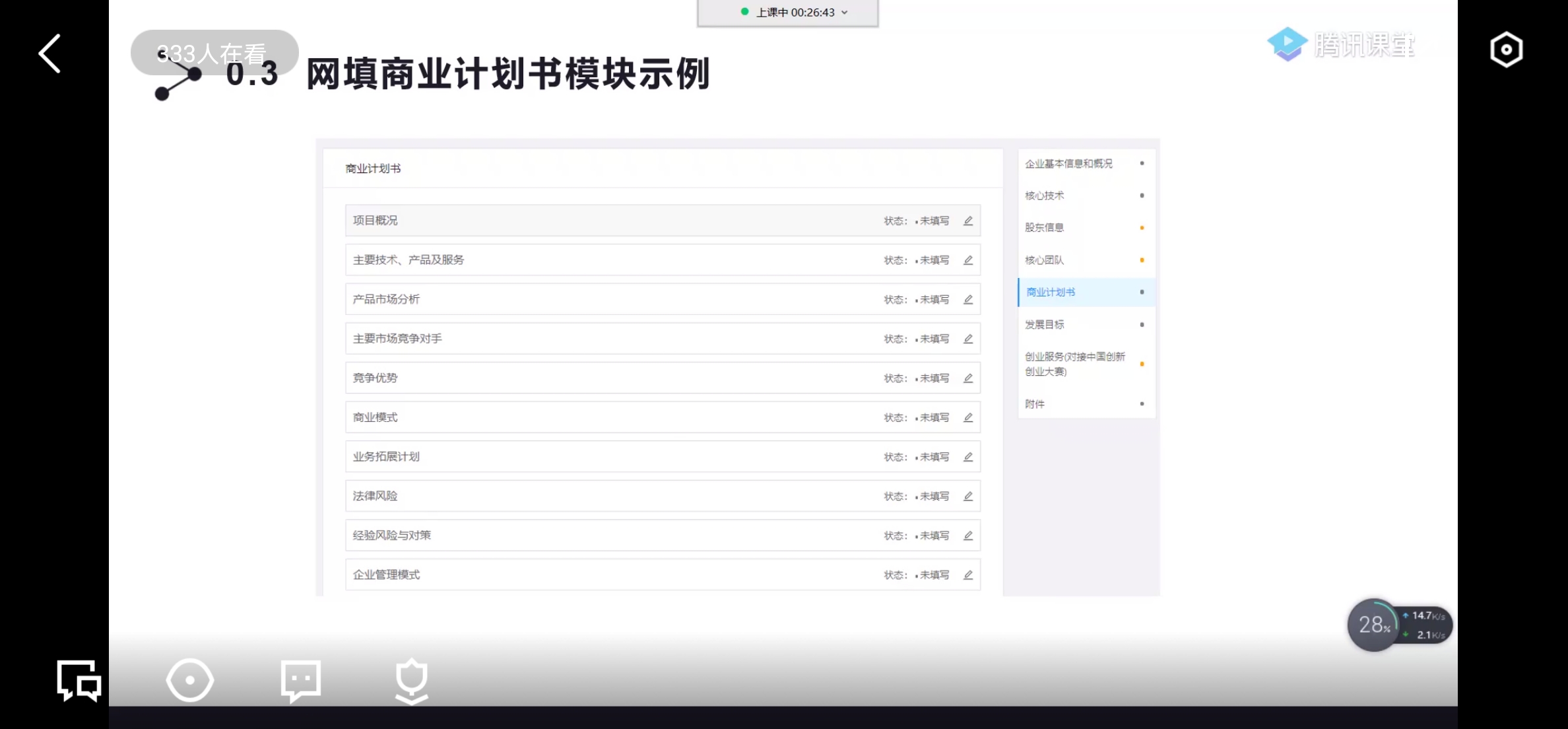Click the 主要技术、产品及服务 row label
This screenshot has width=1568, height=729.
coord(408,260)
